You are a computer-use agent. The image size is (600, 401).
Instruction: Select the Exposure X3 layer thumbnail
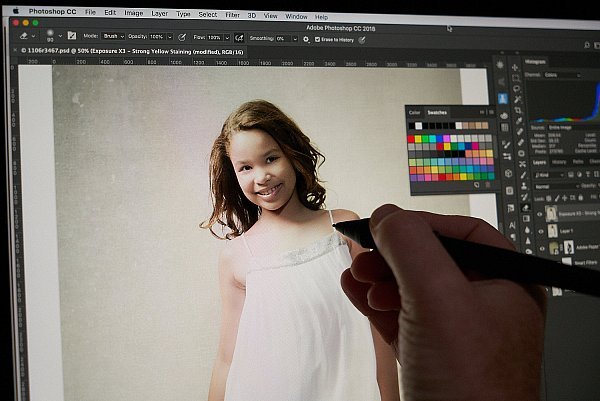tap(551, 214)
